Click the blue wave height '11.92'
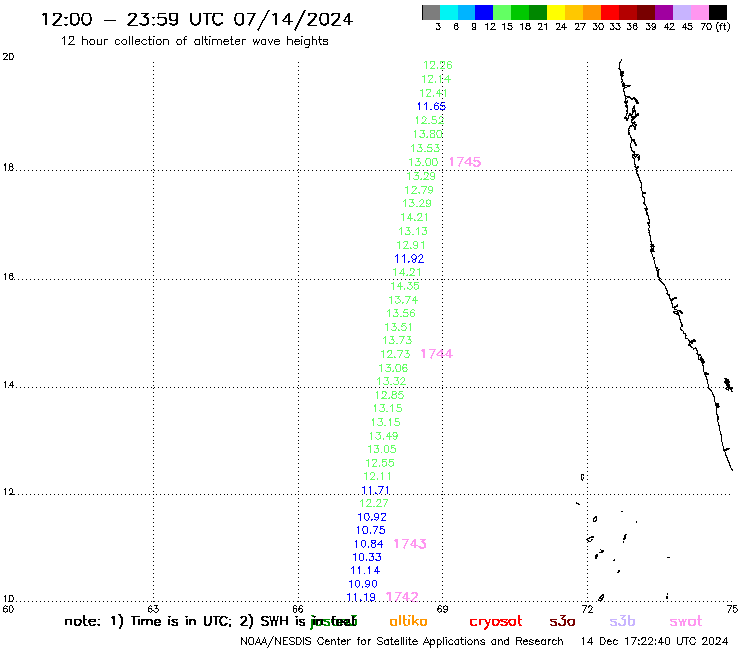This screenshot has height=650, width=740. [409, 259]
